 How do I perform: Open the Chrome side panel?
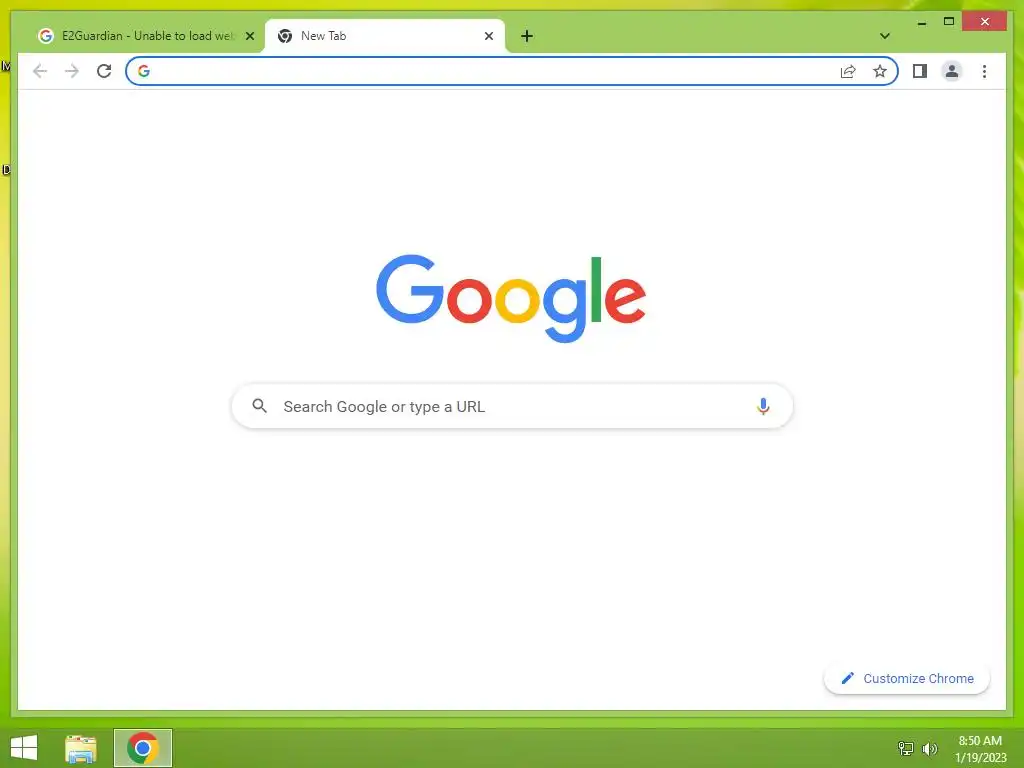click(x=920, y=71)
